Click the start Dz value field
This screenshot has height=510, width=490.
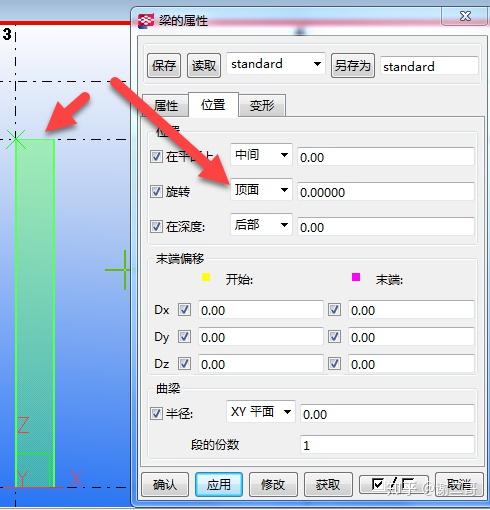click(x=261, y=364)
